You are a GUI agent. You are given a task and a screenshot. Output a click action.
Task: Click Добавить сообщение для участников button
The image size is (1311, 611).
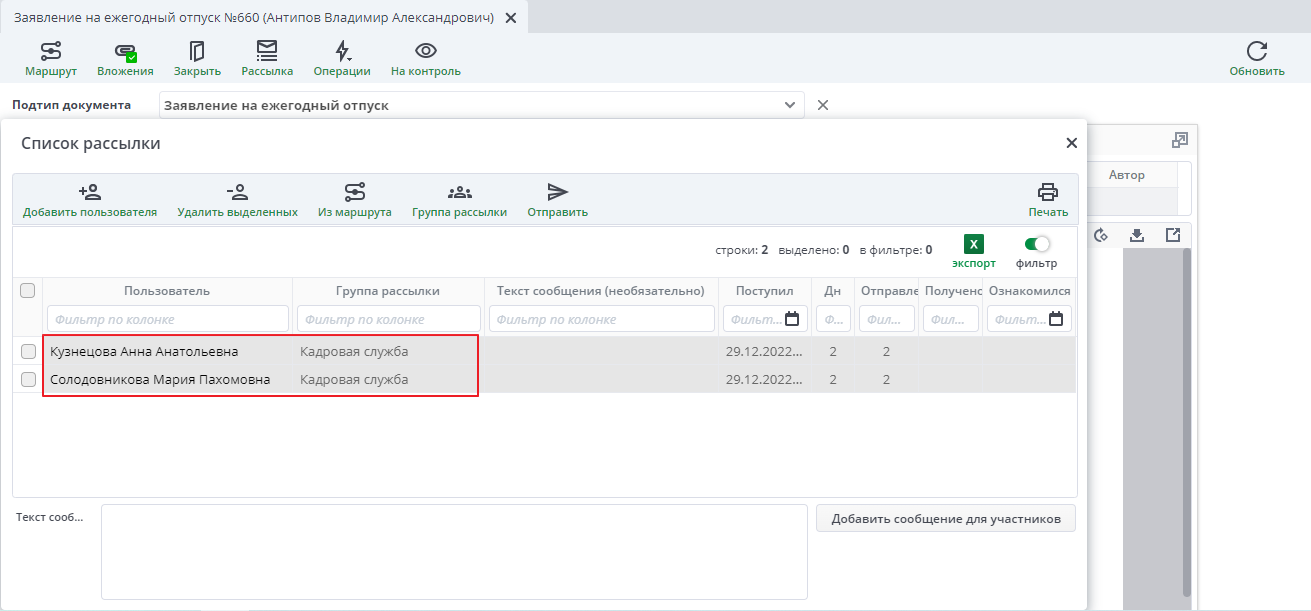945,519
